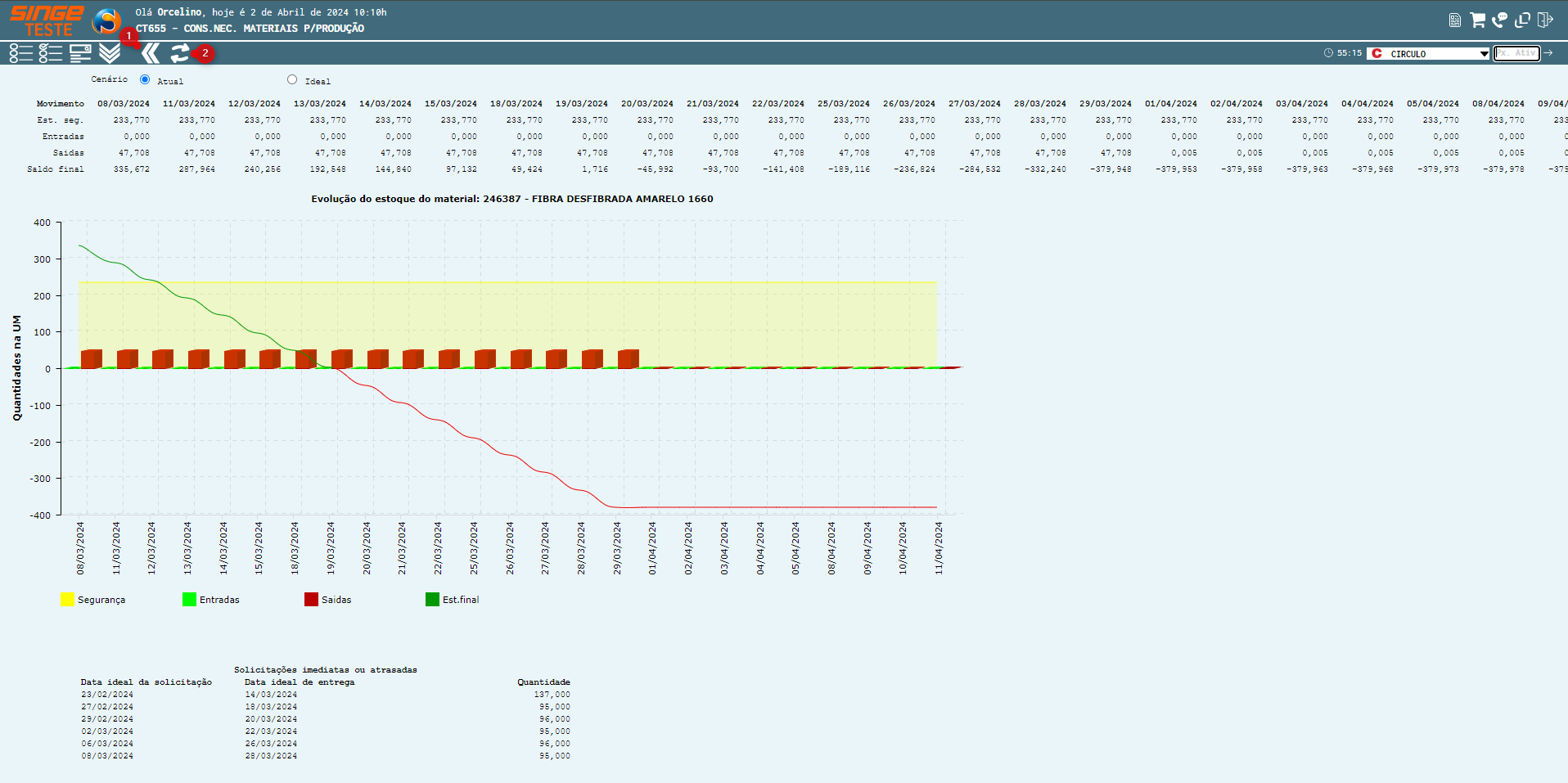Click the saldo final value -284,532

pyautogui.click(x=980, y=169)
